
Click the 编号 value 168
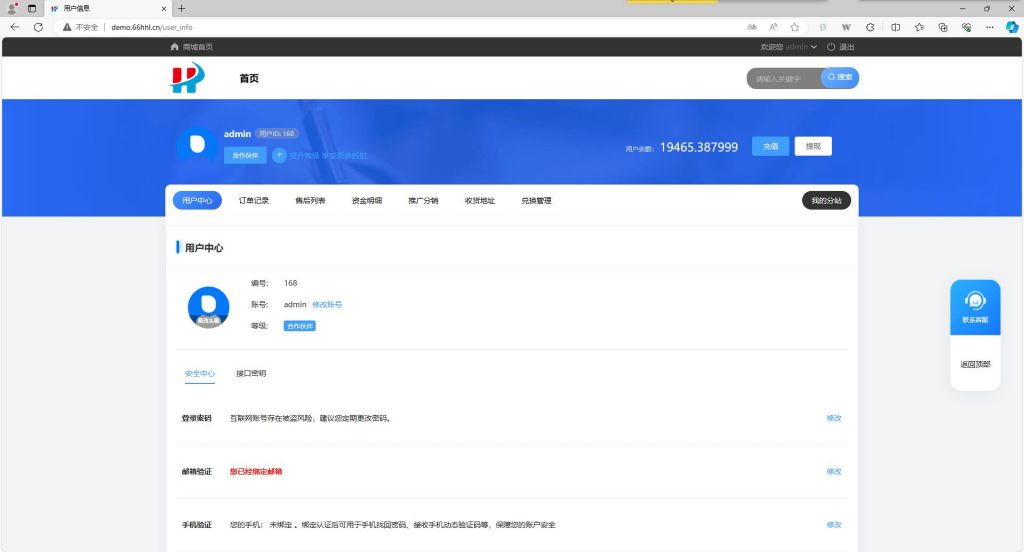[291, 283]
